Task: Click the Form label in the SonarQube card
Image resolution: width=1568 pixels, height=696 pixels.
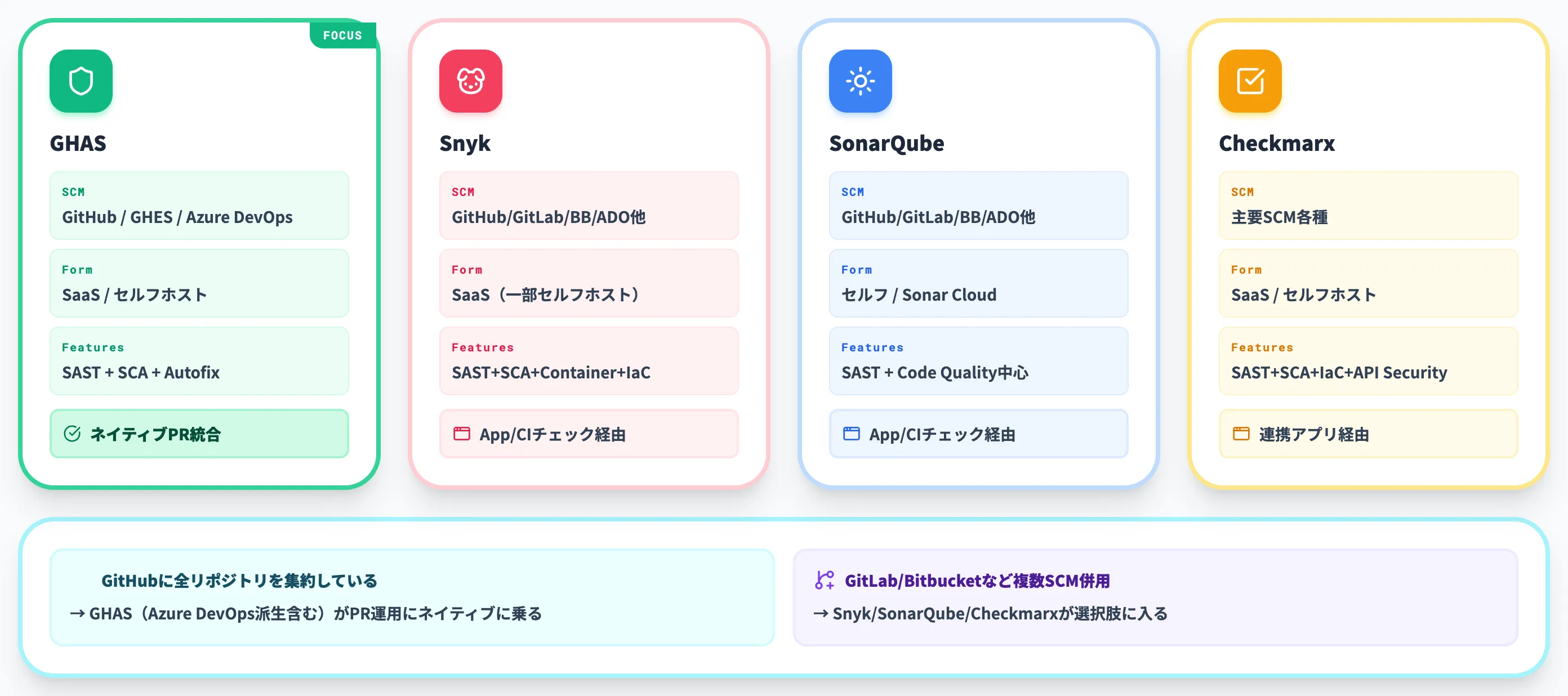Action: click(x=857, y=270)
